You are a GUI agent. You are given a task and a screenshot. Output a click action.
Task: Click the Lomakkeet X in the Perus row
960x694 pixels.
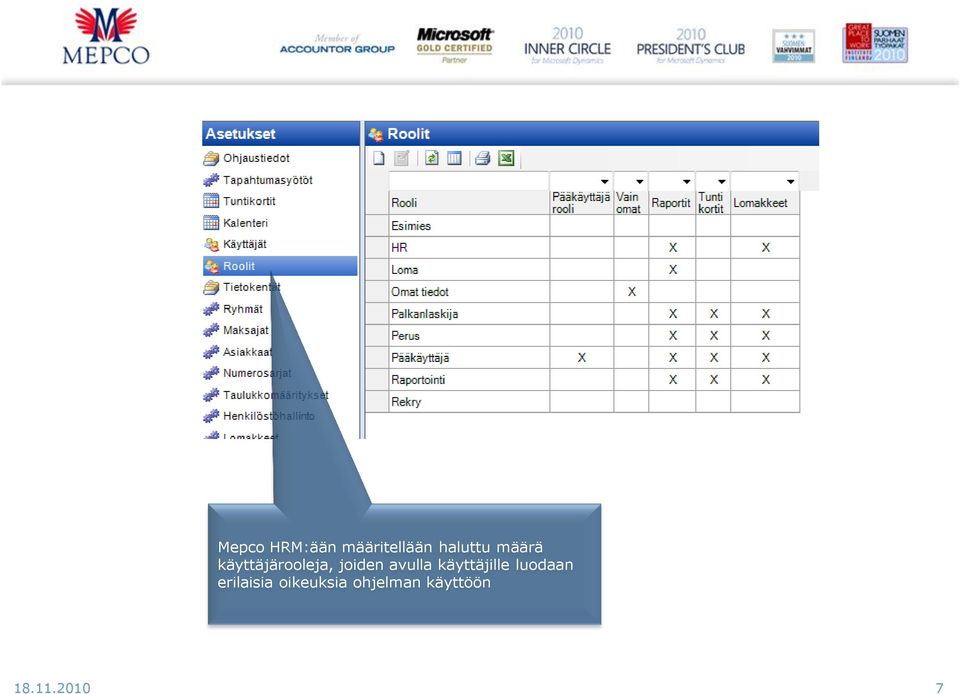pos(765,336)
